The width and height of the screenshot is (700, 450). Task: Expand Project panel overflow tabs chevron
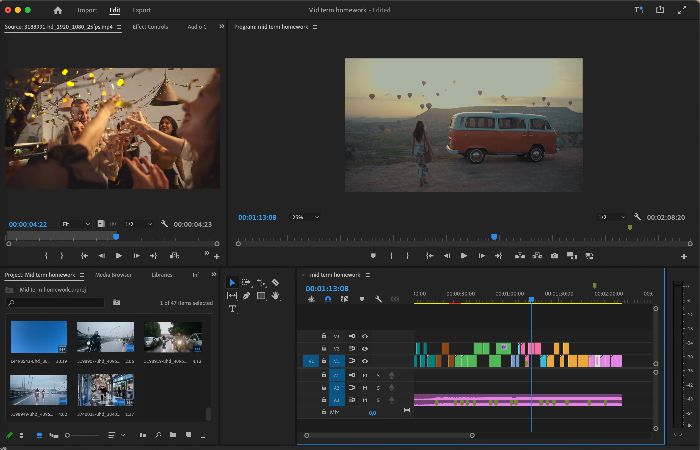pyautogui.click(x=214, y=275)
